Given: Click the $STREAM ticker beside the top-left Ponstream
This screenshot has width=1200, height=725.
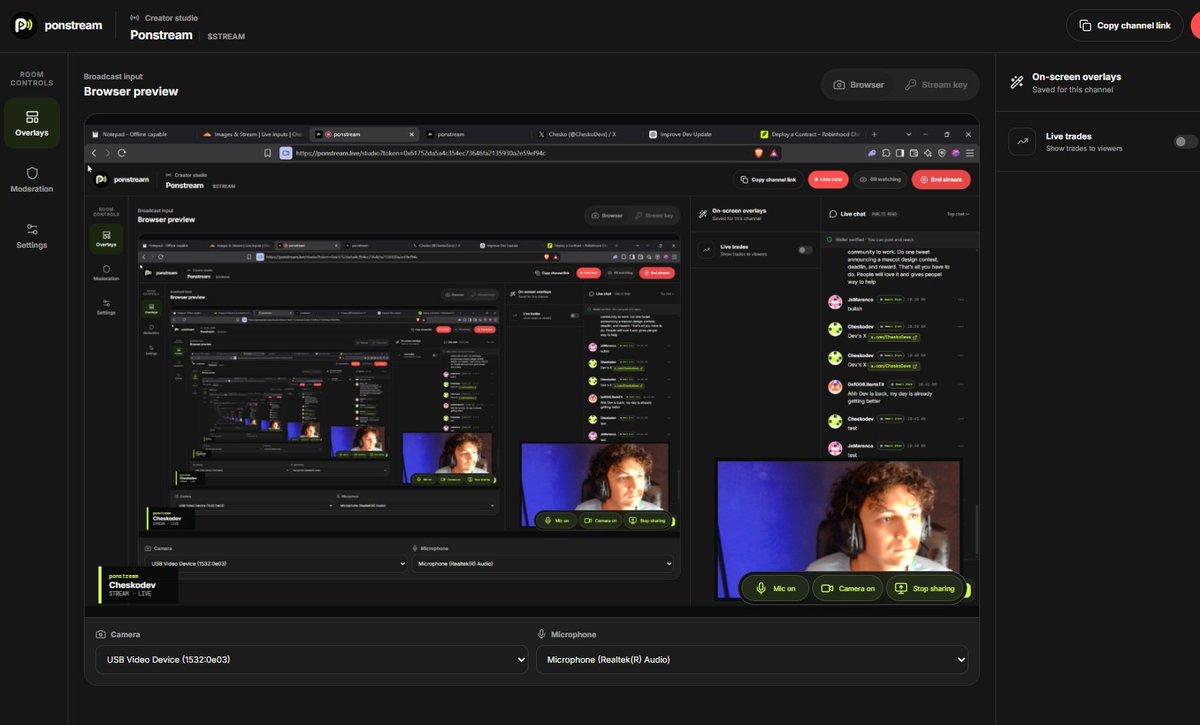Looking at the screenshot, I should pyautogui.click(x=224, y=36).
